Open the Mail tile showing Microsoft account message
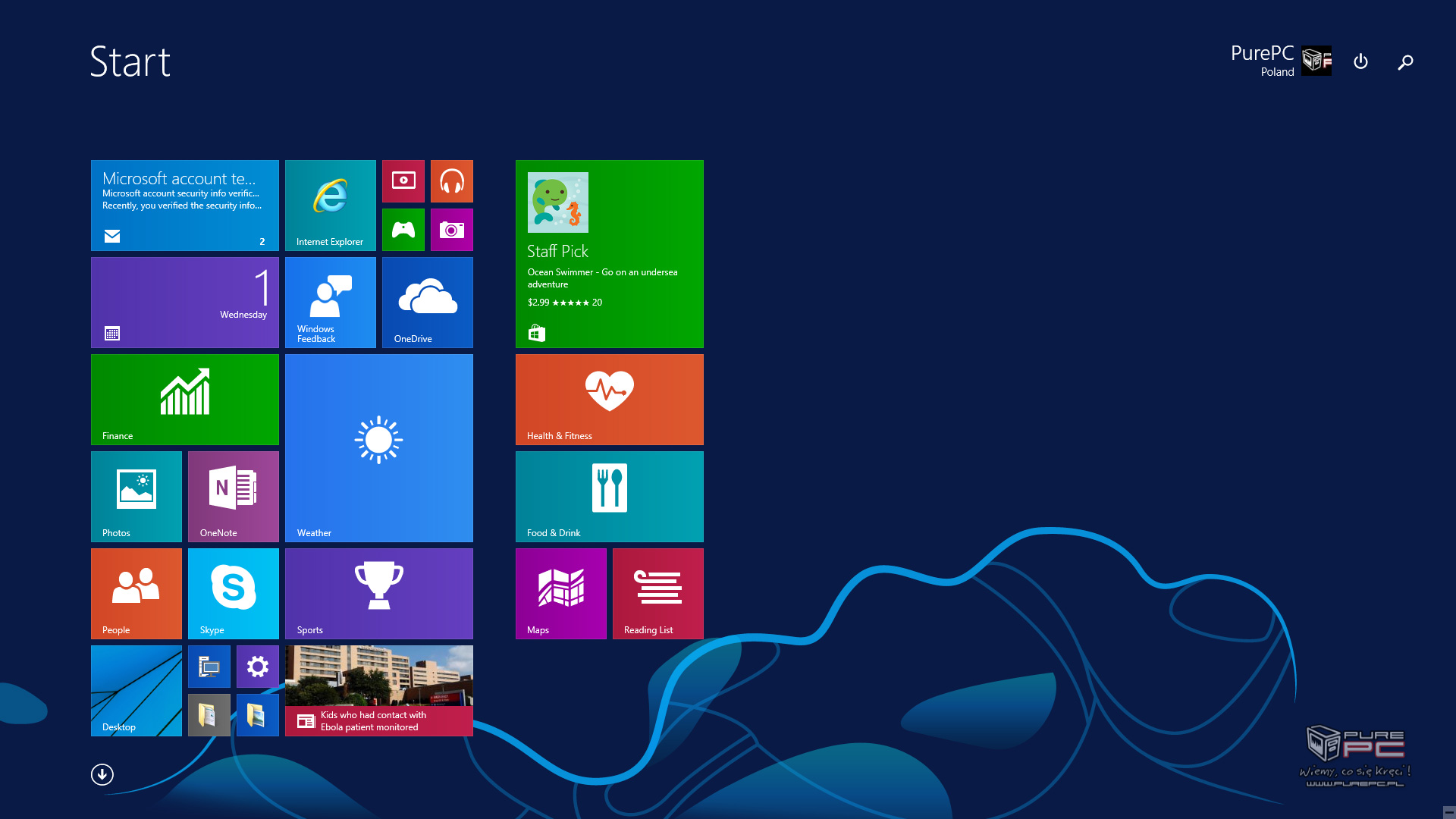Screen dimensions: 1456x819 (x=185, y=206)
